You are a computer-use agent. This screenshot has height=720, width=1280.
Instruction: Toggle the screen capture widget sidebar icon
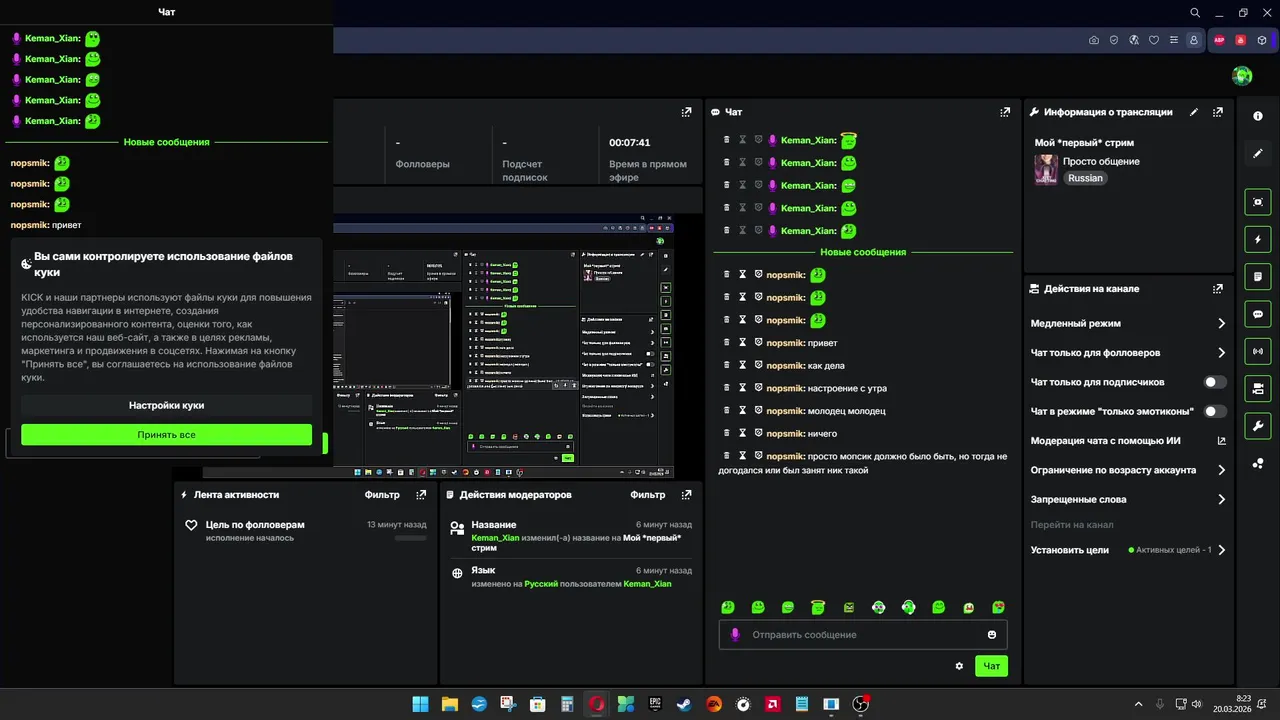(x=1258, y=202)
